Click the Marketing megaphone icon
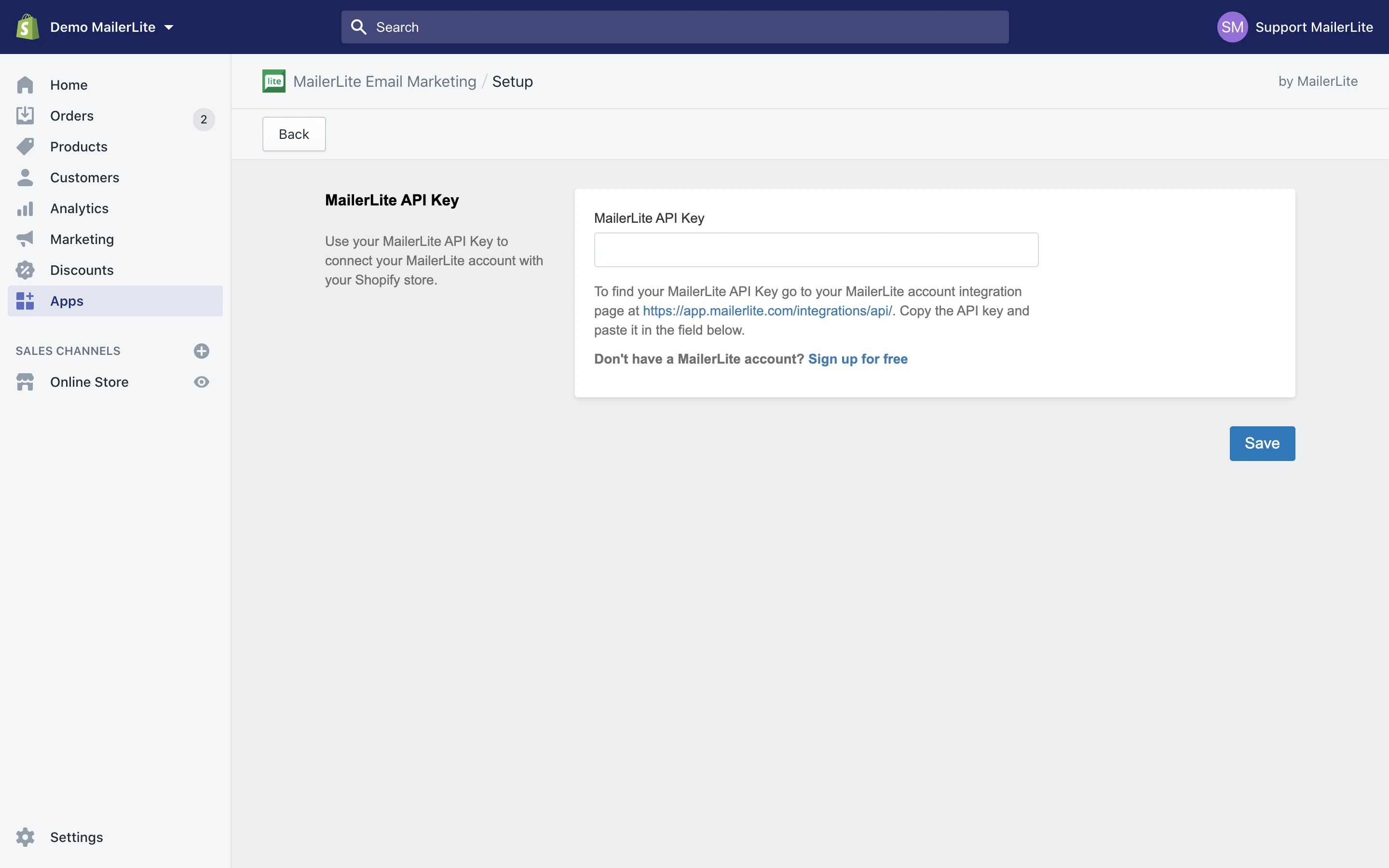This screenshot has height=868, width=1389. pos(25,239)
